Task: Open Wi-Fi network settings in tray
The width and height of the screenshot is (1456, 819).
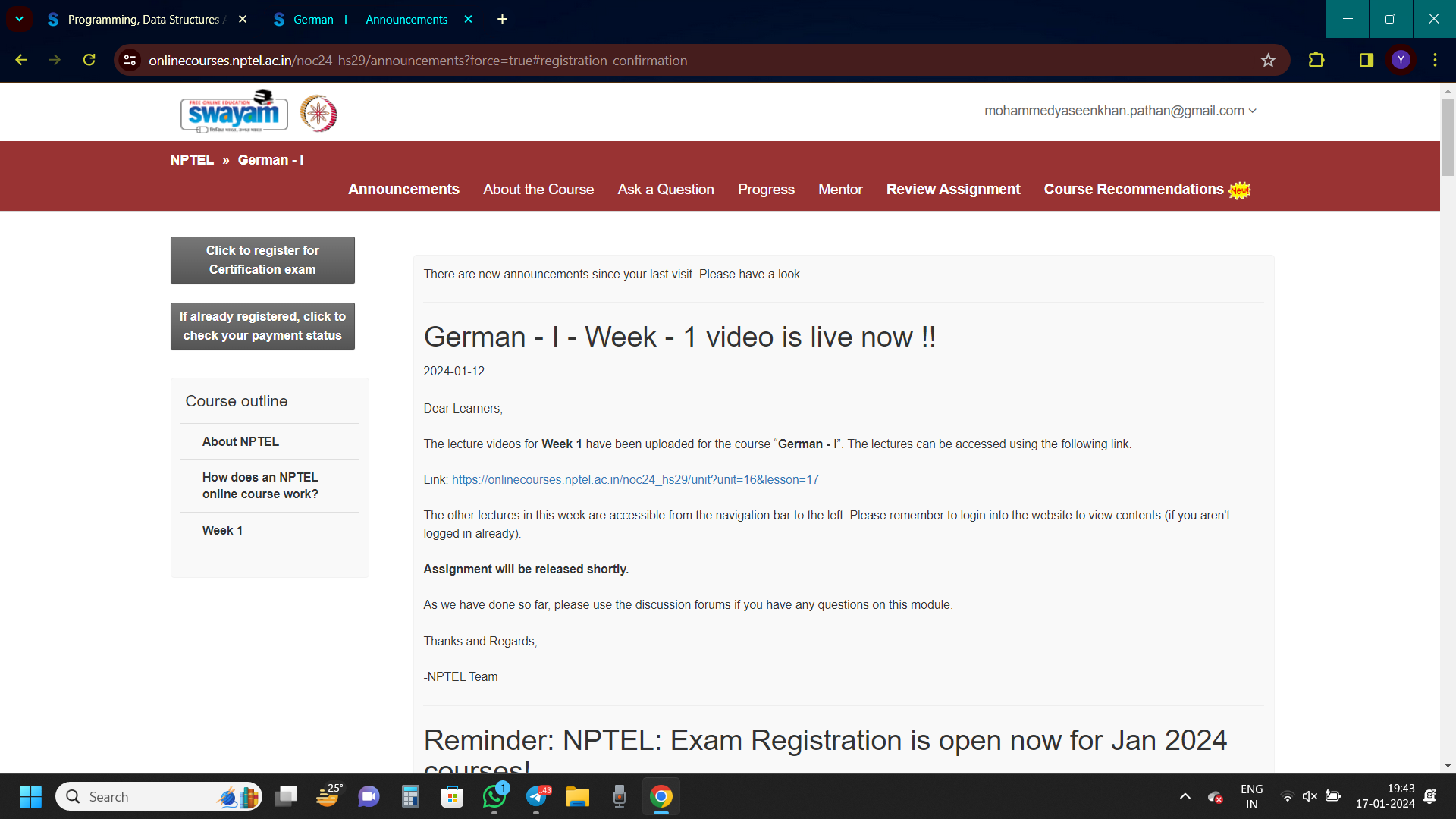Action: point(1287,796)
